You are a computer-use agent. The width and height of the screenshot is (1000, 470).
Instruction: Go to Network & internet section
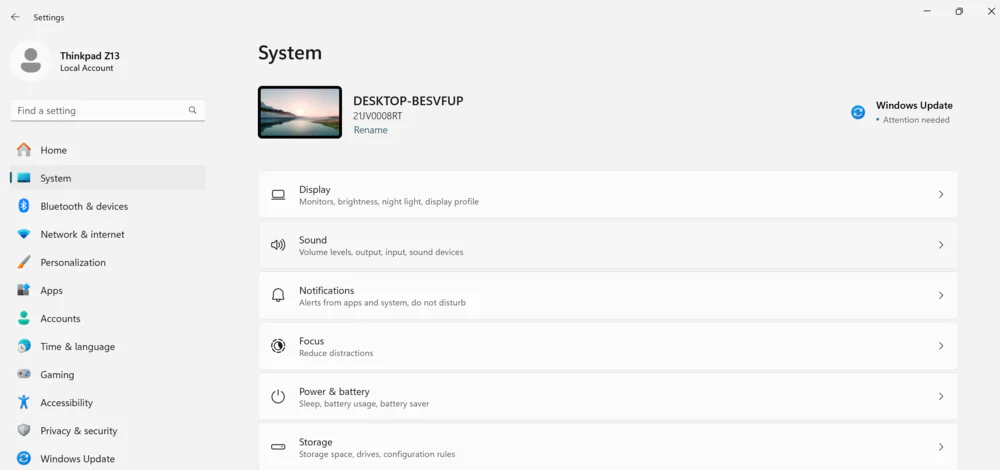(108, 234)
